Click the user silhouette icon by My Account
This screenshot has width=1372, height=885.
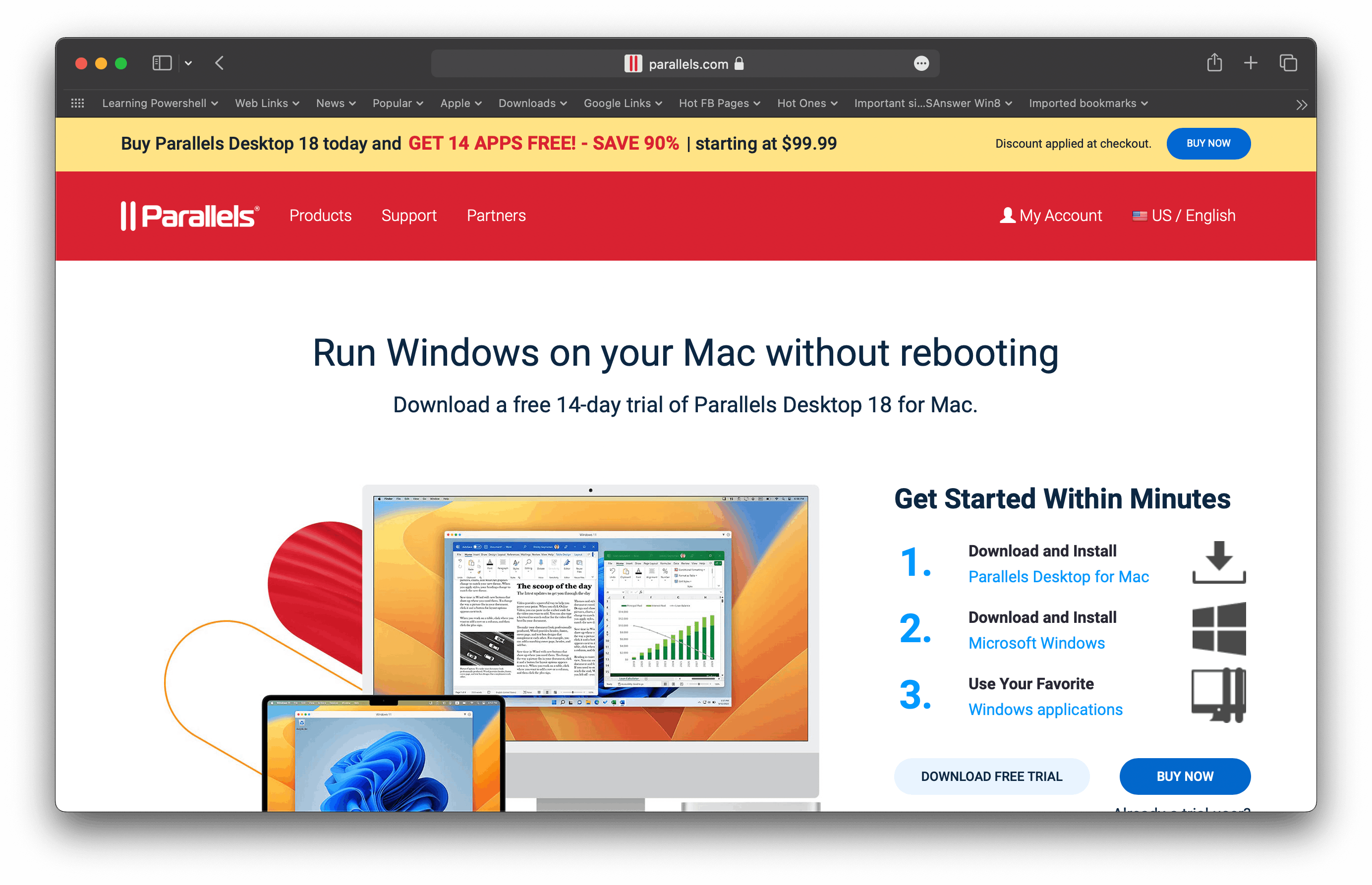[1007, 216]
